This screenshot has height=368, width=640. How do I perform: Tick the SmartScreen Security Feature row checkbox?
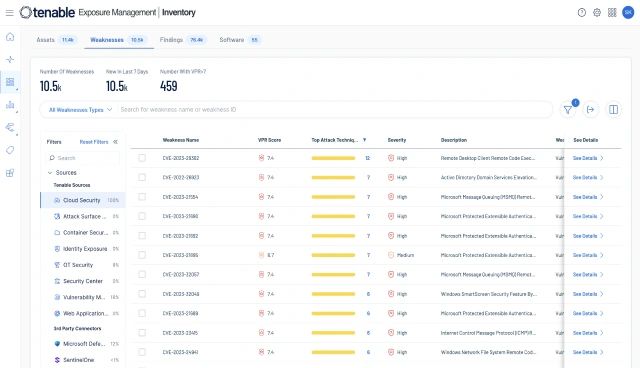[x=142, y=294]
